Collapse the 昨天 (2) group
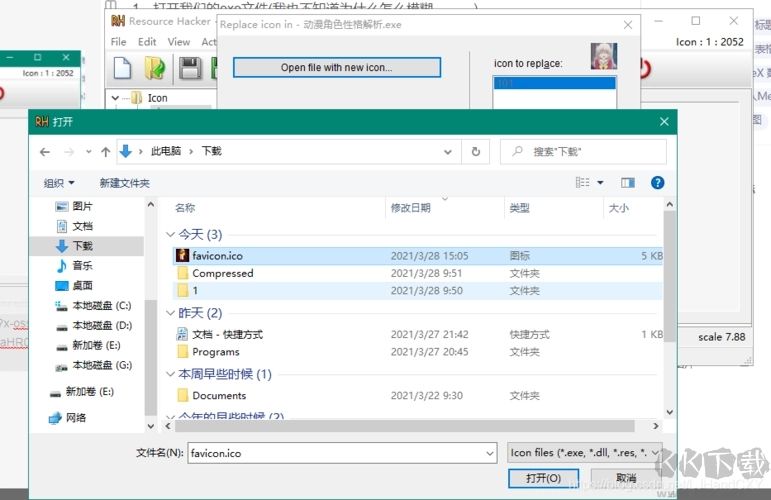Image resolution: width=771 pixels, height=500 pixels. point(171,313)
